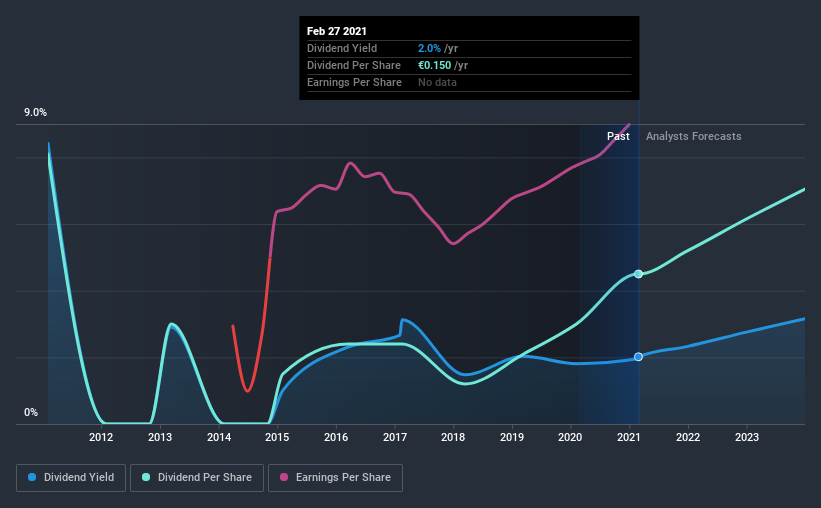Click the Analysts Forecasts label

(693, 136)
